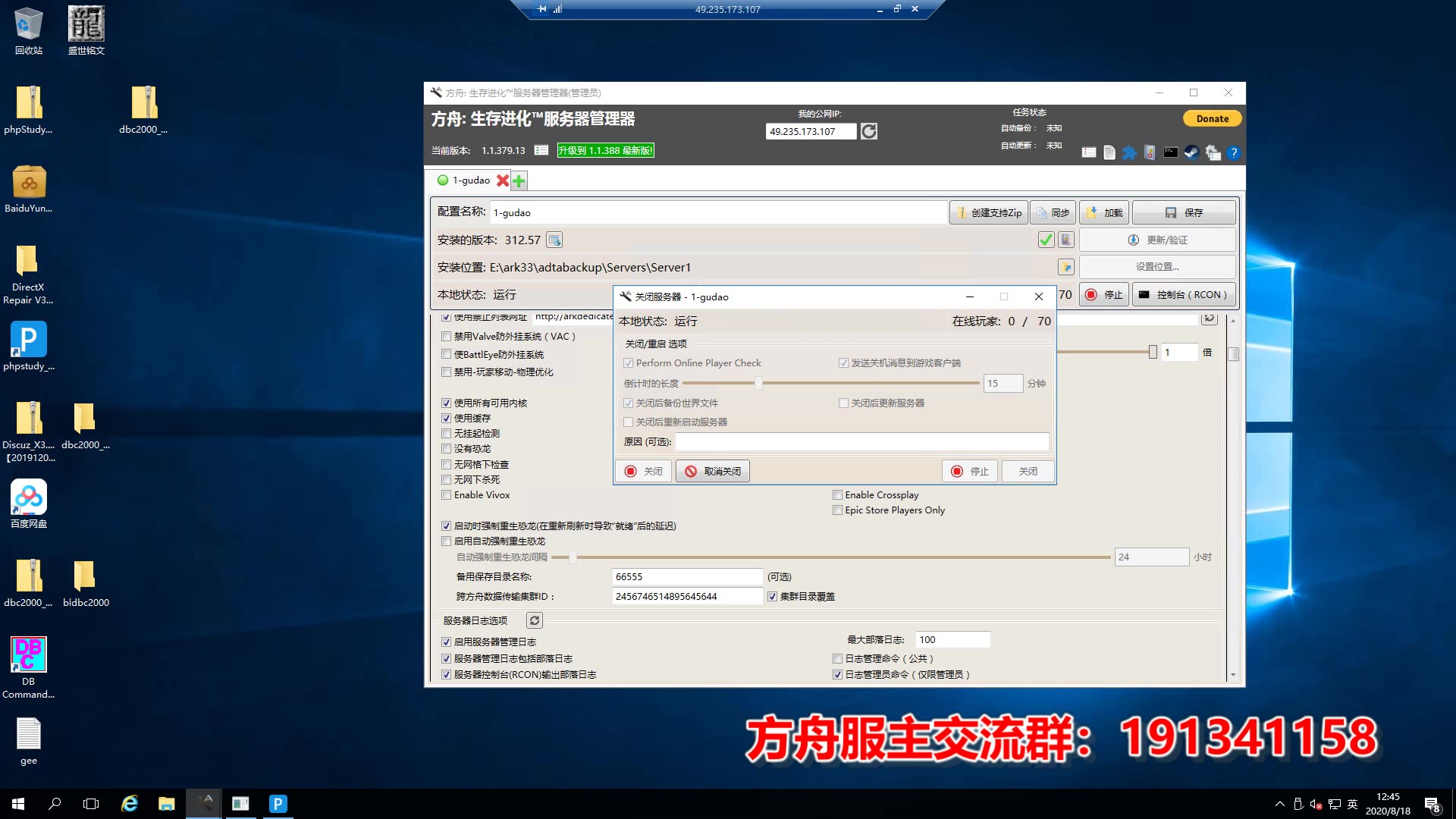Open the command console icon in header

pos(1171,152)
